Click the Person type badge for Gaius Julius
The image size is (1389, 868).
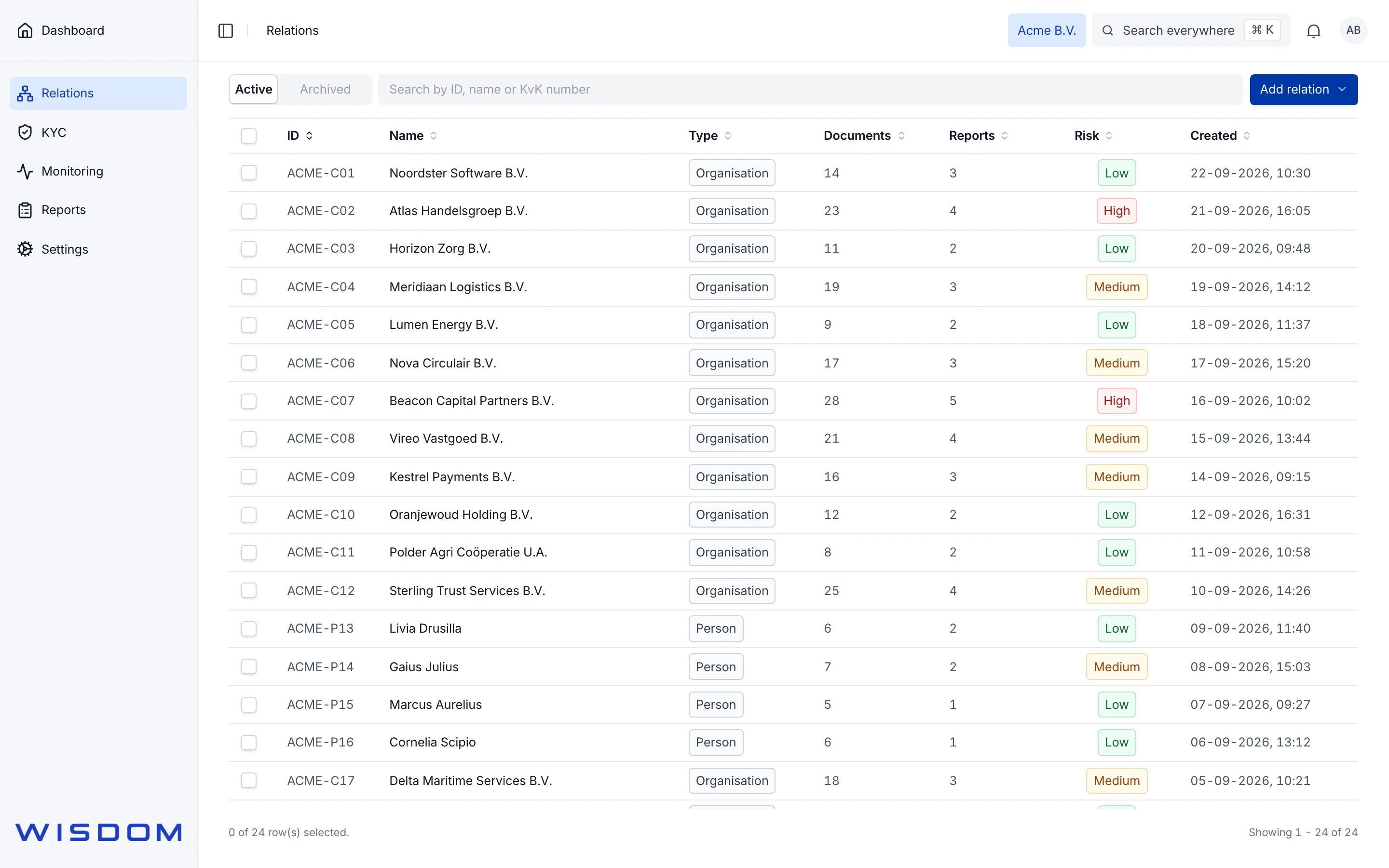tap(716, 666)
